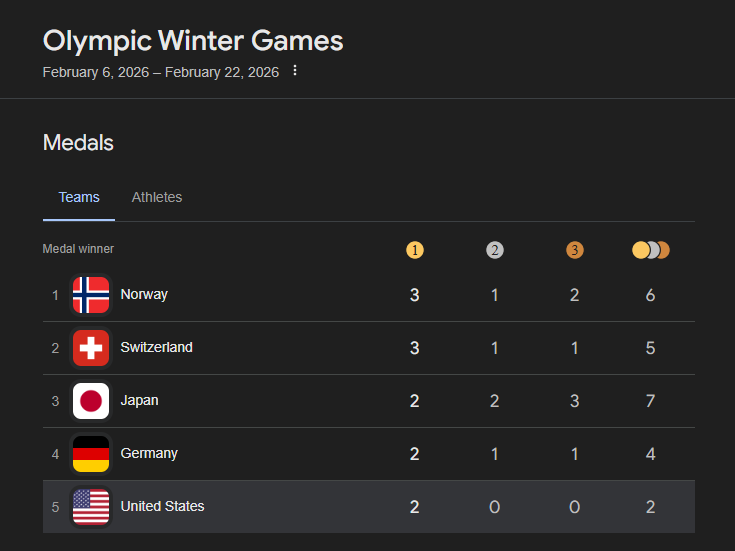Select the United States team name
The width and height of the screenshot is (735, 551).
coord(162,507)
